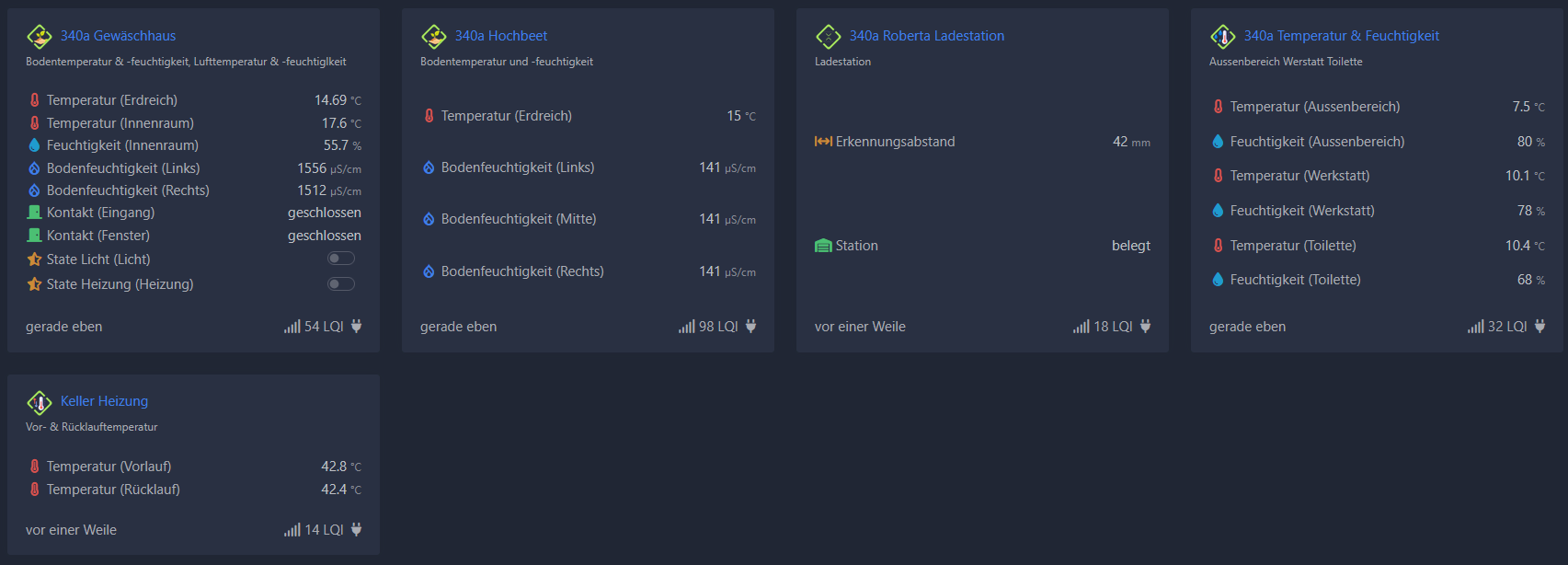Toggle the State Licht (Licht) switch
The image size is (1568, 565).
point(341,259)
